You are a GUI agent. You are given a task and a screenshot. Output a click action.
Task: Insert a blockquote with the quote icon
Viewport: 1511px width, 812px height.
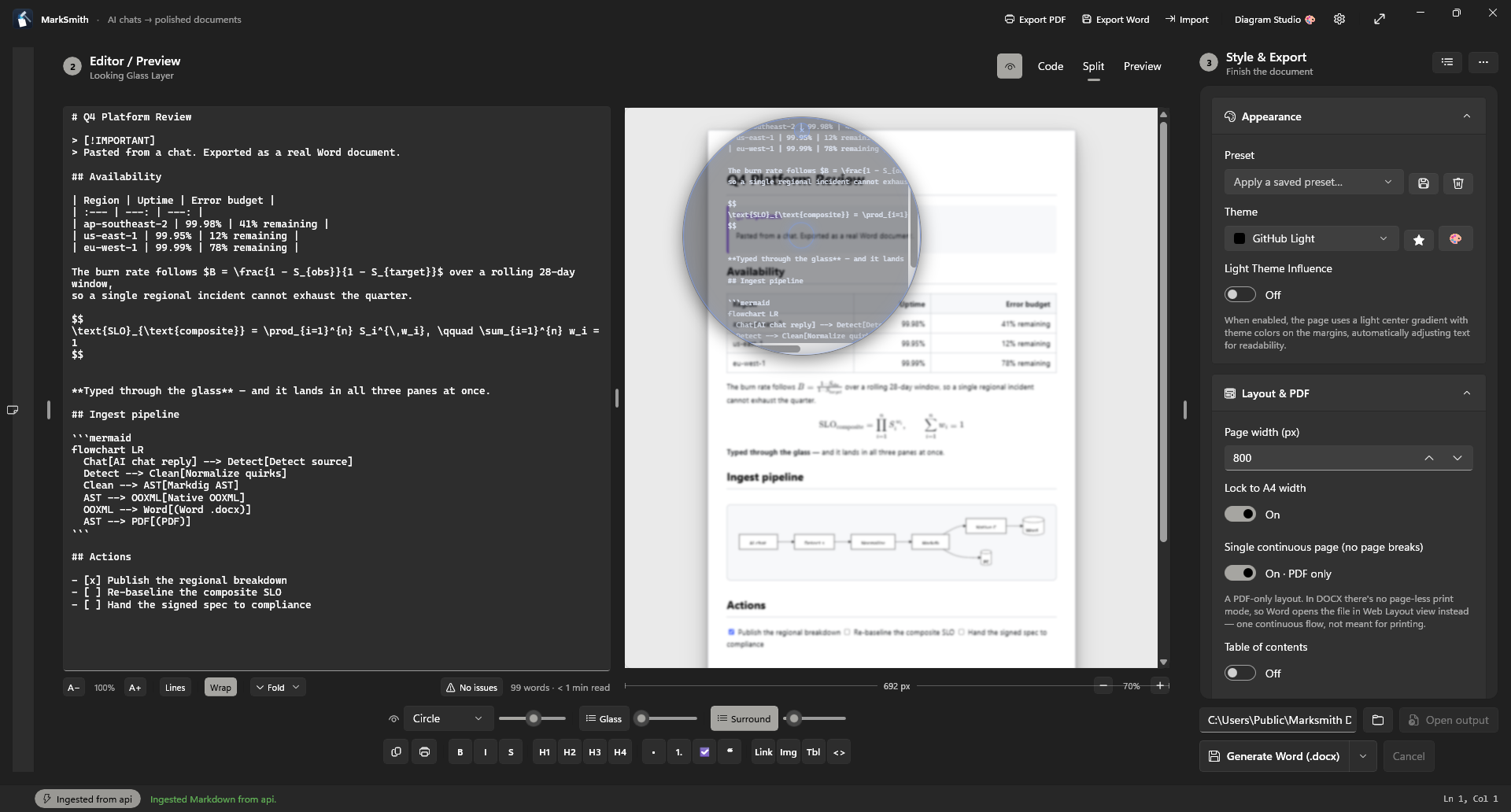pyautogui.click(x=730, y=752)
